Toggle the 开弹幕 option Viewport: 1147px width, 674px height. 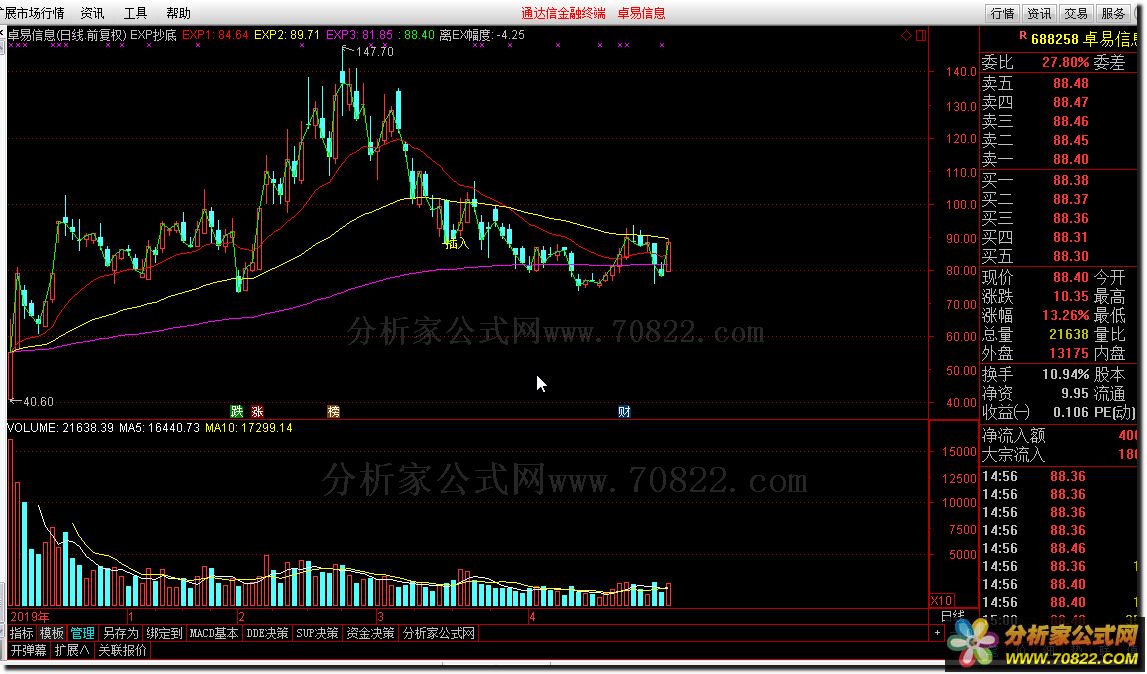coord(29,650)
